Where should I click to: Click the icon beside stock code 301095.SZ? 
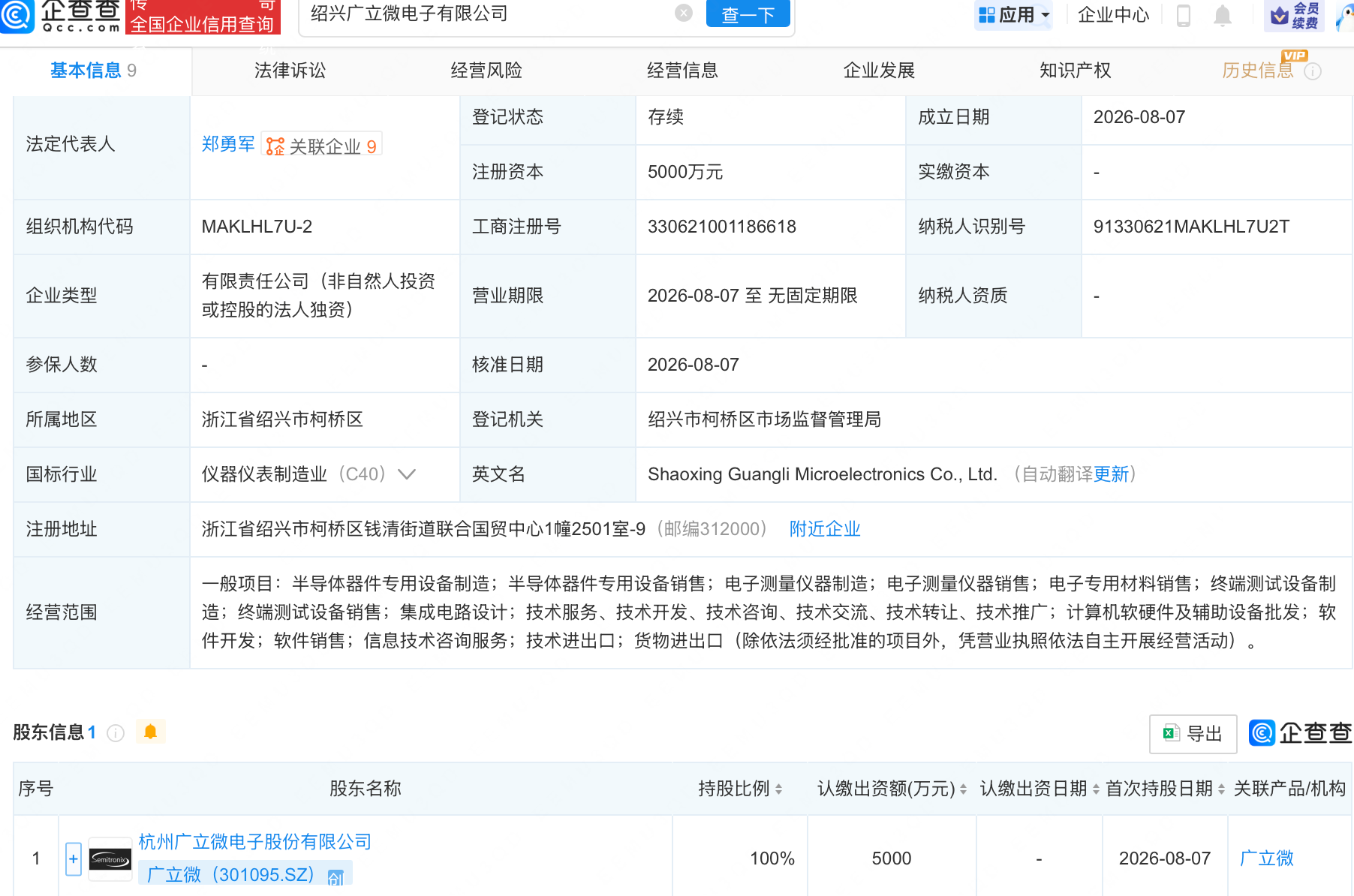[335, 876]
